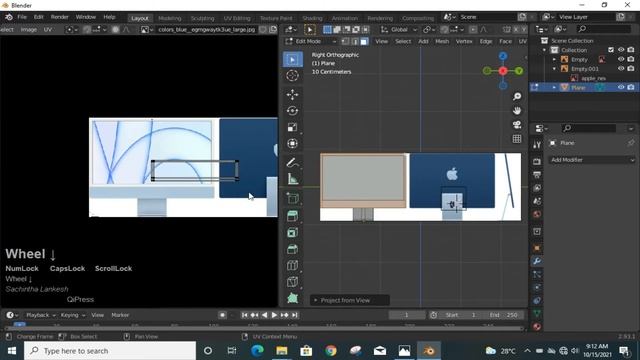This screenshot has width=640, height=360.
Task: Switch to the UV Editing workspace tab
Action: [x=237, y=18]
